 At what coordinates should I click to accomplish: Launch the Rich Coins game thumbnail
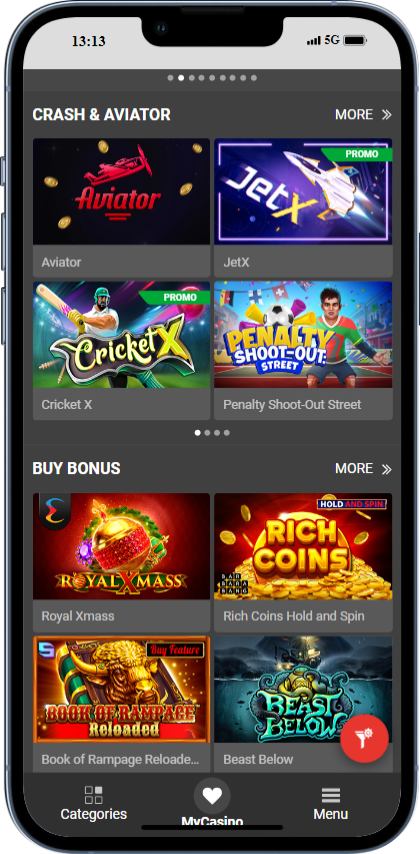coord(303,546)
